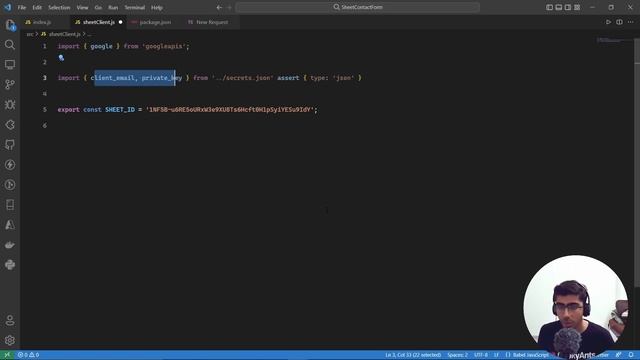Open the File menu
This screenshot has height=360, width=640.
point(22,7)
